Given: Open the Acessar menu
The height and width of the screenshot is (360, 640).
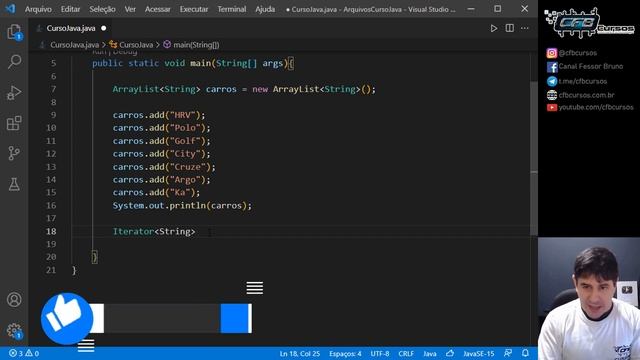Looking at the screenshot, I should coord(158,9).
